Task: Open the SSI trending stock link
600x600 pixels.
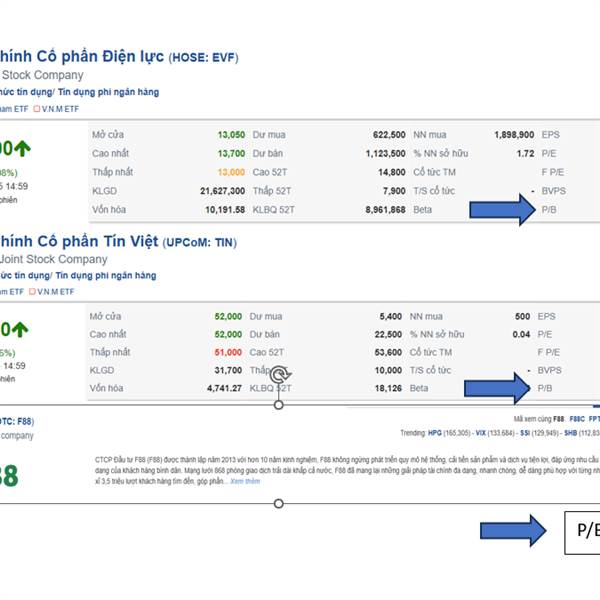Action: click(525, 433)
